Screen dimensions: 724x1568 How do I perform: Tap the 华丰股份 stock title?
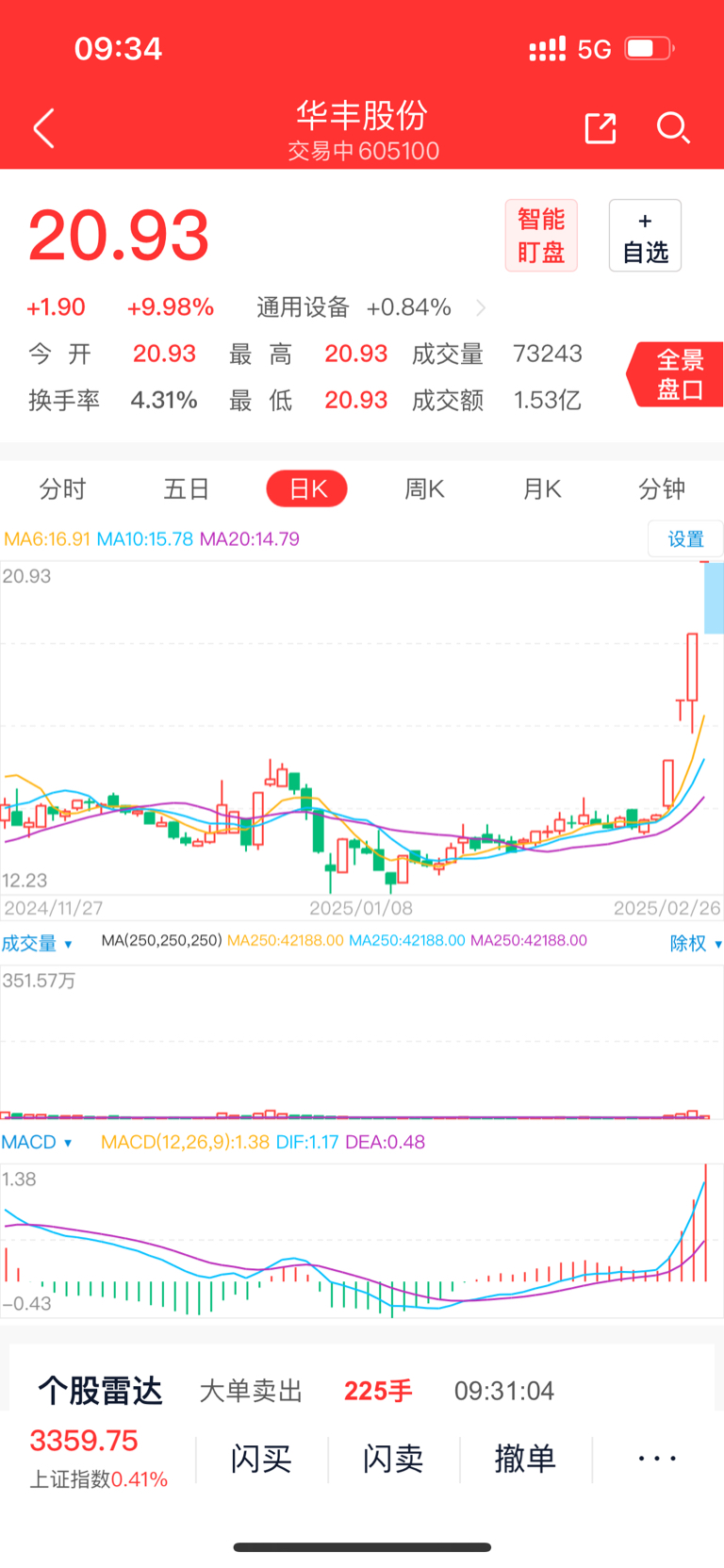coord(362,115)
